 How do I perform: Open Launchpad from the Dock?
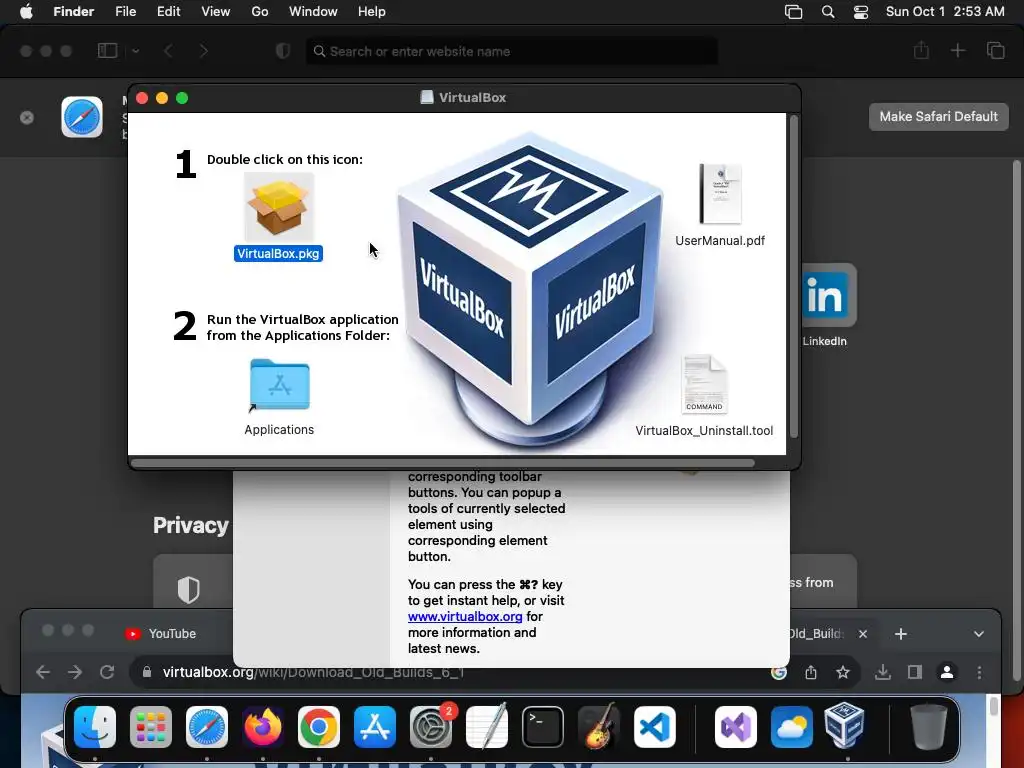(151, 727)
